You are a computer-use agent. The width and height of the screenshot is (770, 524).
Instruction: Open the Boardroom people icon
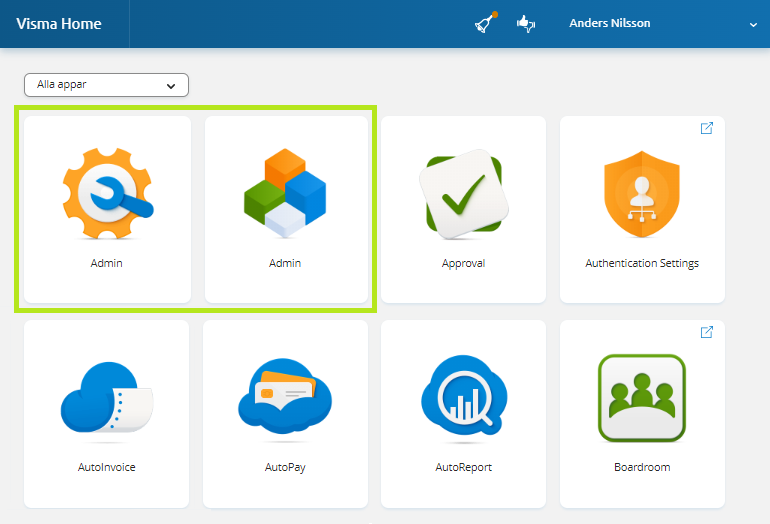[642, 398]
